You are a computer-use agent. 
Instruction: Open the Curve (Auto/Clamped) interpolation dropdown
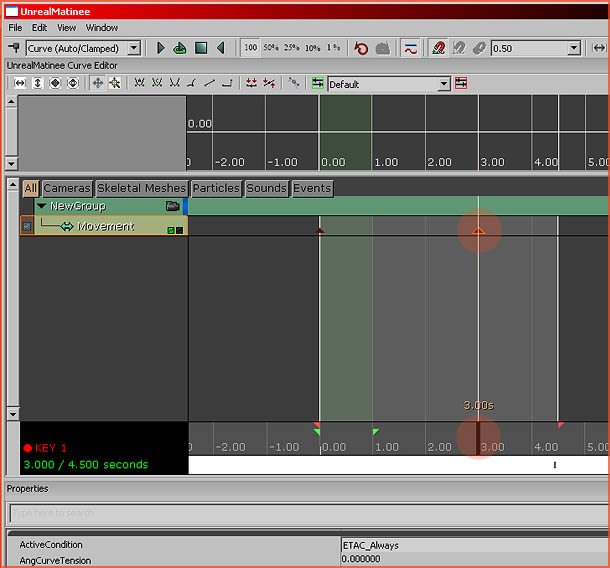pyautogui.click(x=133, y=48)
